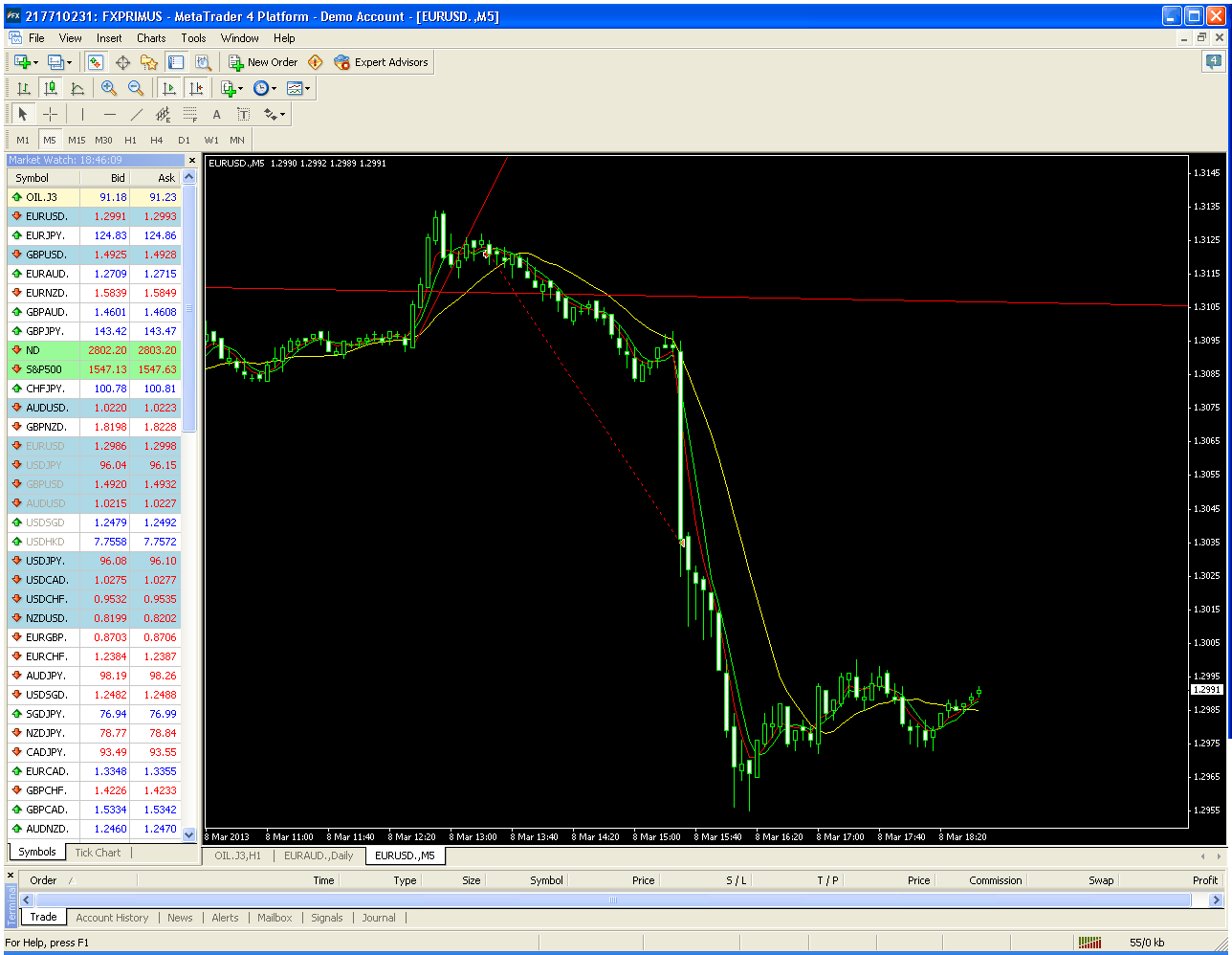The width and height of the screenshot is (1232, 955).
Task: Select the Vertical Line drawing tool
Action: click(x=82, y=114)
